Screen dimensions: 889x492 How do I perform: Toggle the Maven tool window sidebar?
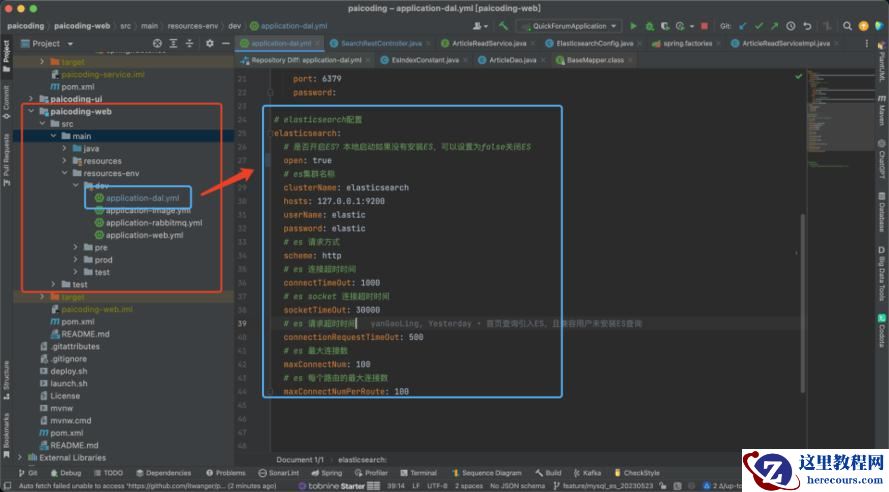[x=882, y=110]
